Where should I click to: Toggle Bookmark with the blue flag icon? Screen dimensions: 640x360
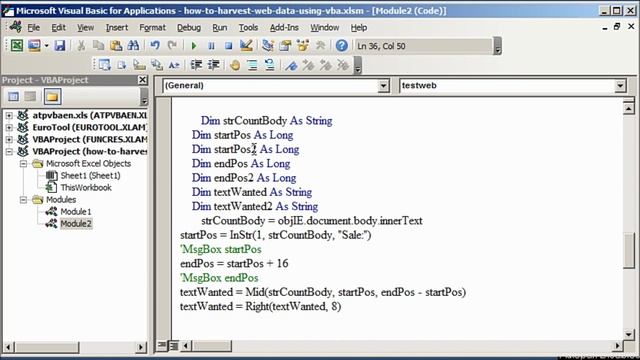point(291,64)
